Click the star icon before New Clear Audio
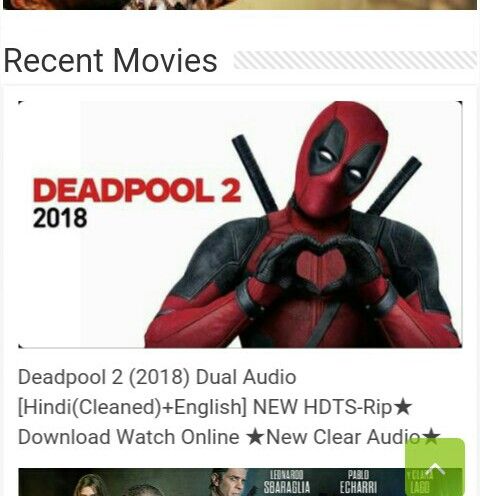 pyautogui.click(x=255, y=437)
